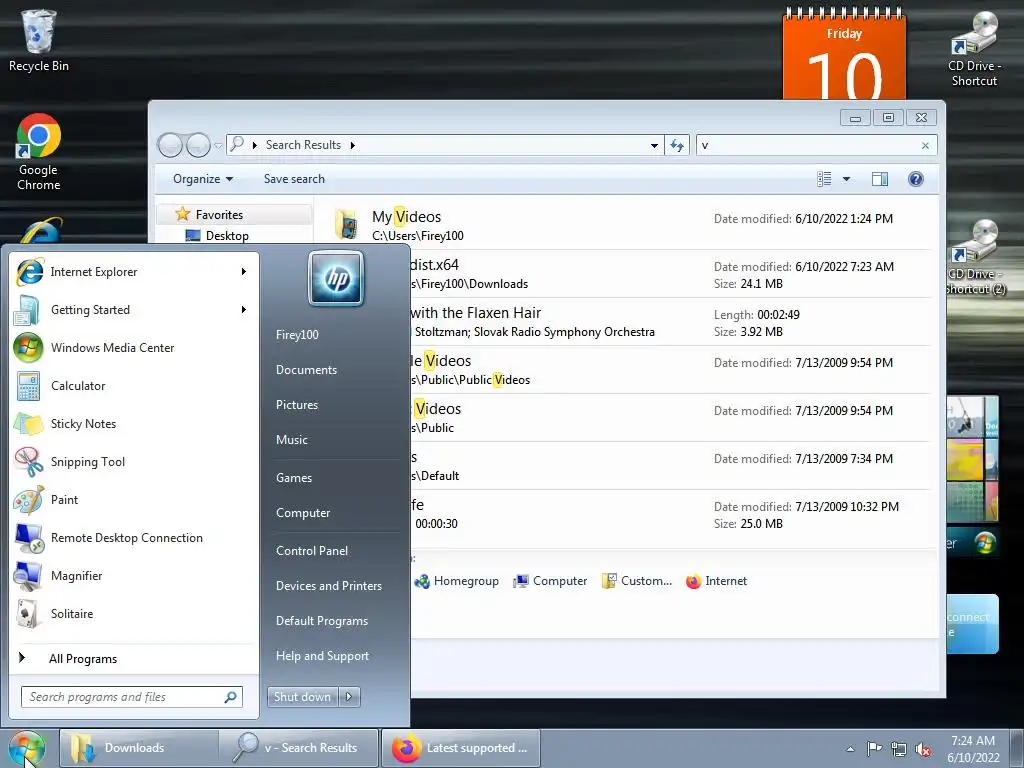This screenshot has width=1024, height=768.
Task: Select CD Drive - Shortcut desktop icon
Action: point(974,49)
